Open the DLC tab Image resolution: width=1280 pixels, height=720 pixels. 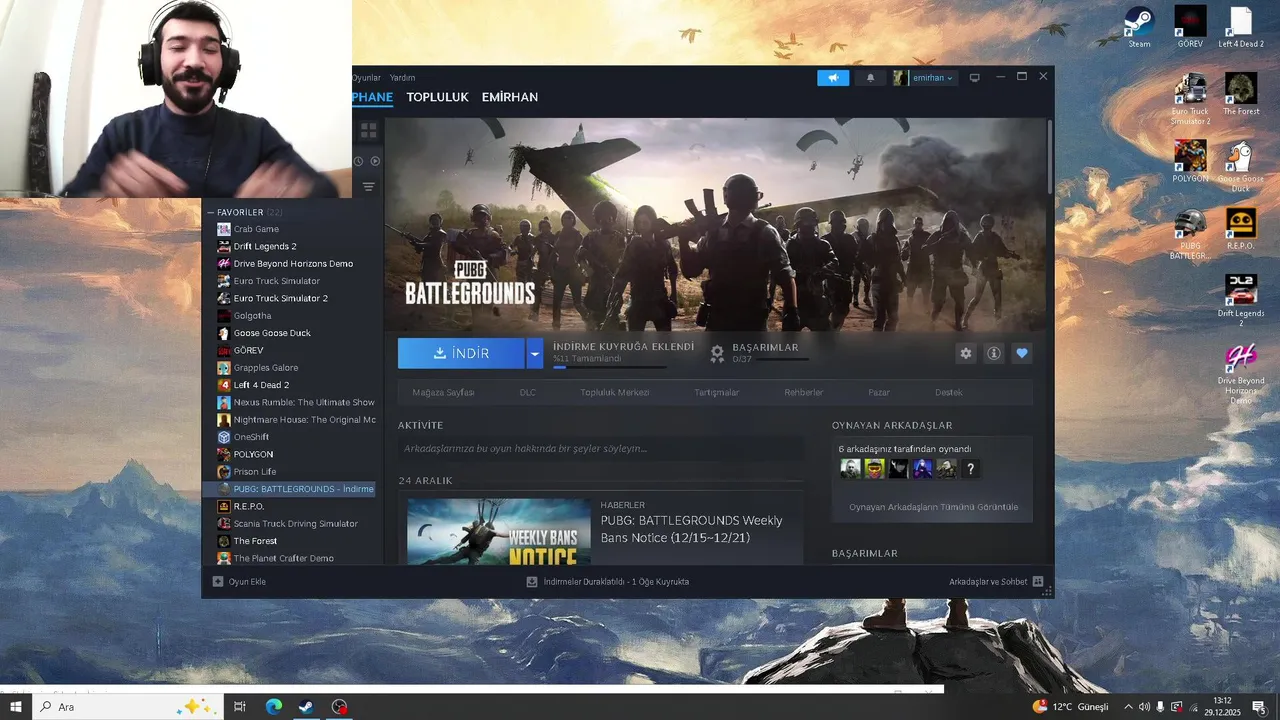[527, 392]
